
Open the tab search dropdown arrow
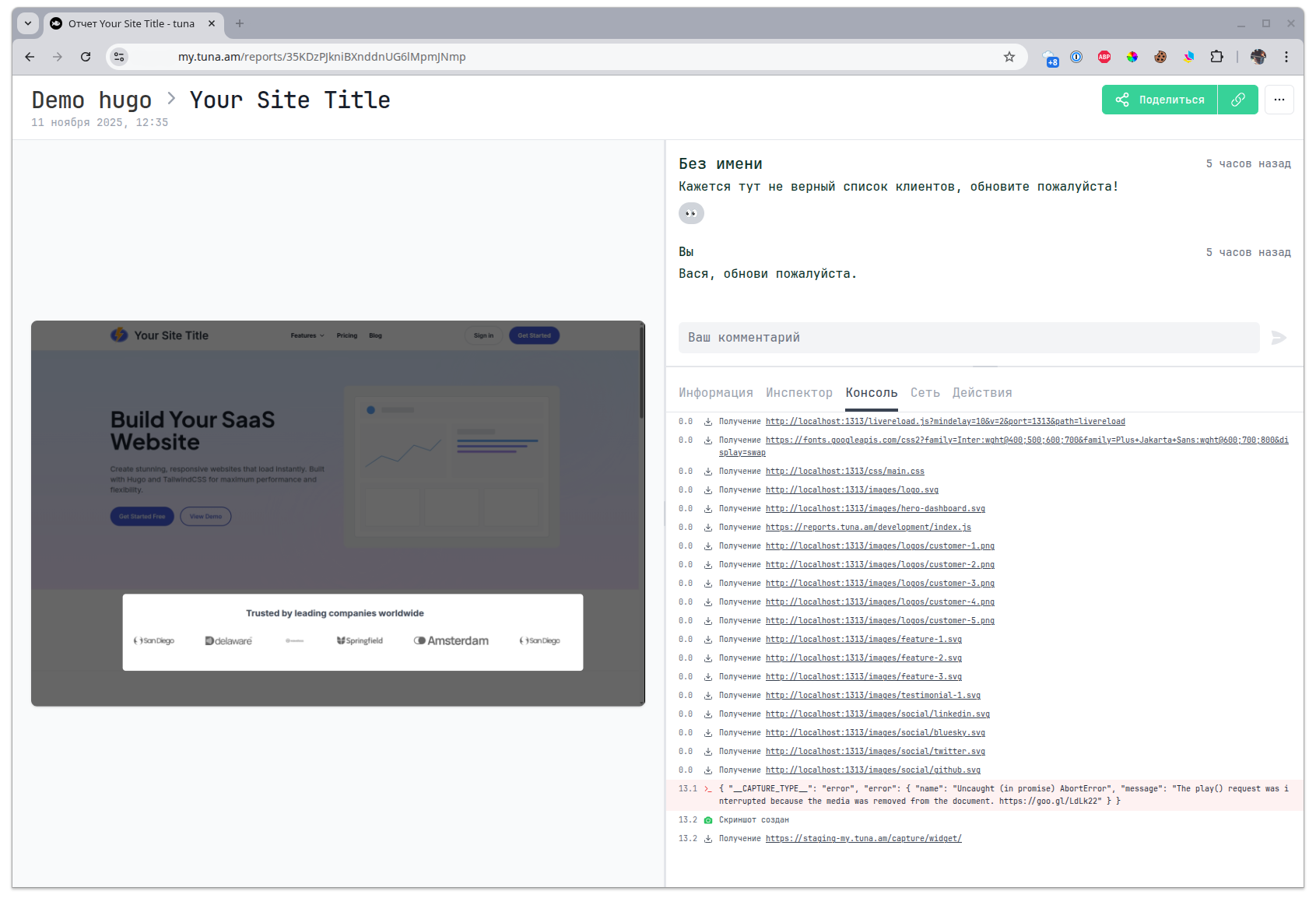(x=28, y=23)
